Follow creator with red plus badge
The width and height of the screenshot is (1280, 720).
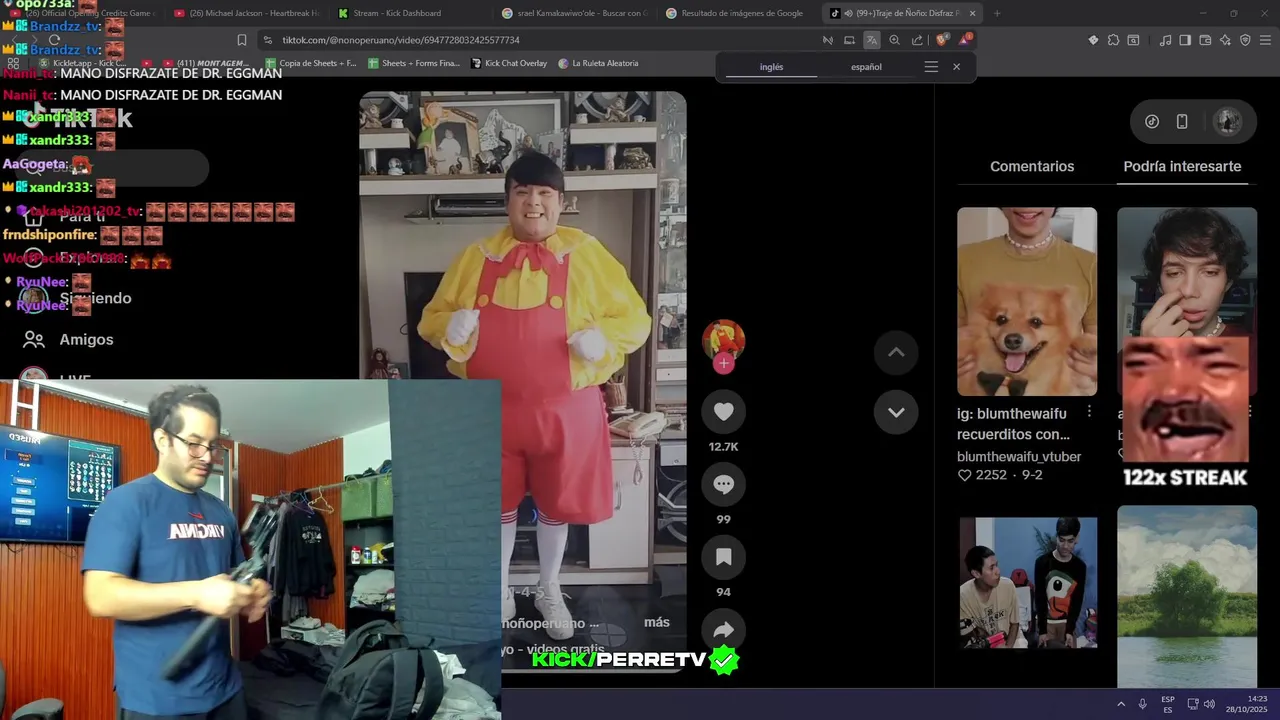pos(724,364)
